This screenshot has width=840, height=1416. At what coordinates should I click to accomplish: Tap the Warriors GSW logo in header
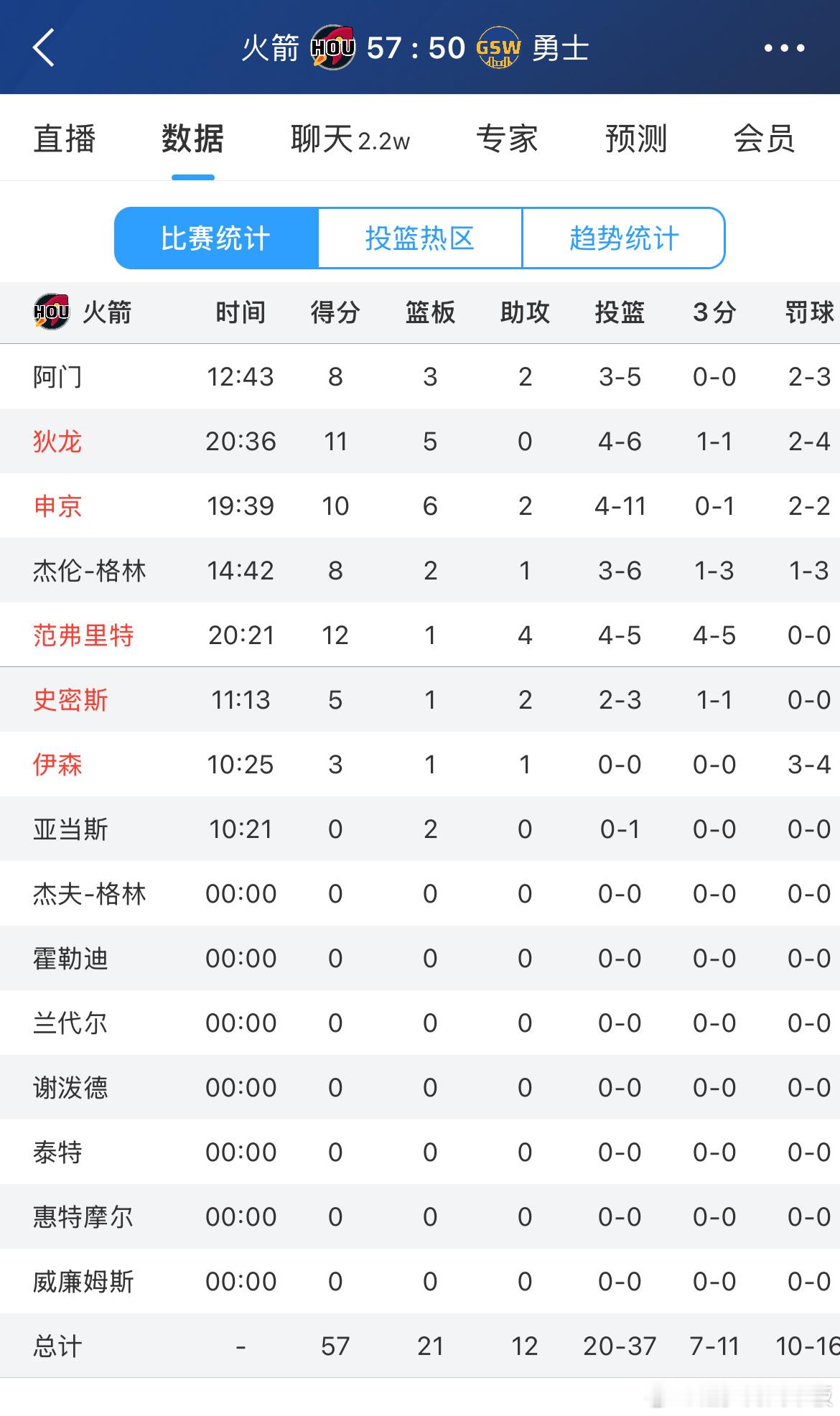point(498,47)
